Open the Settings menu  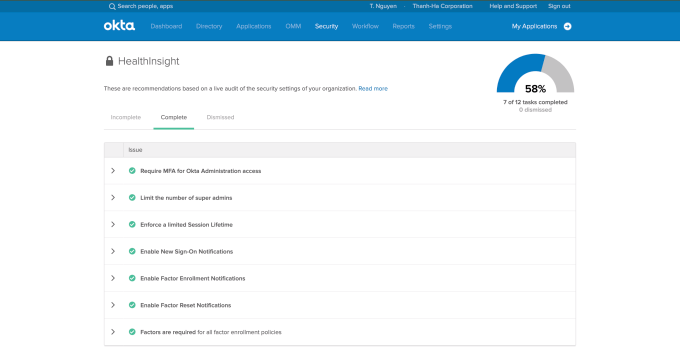pyautogui.click(x=440, y=26)
